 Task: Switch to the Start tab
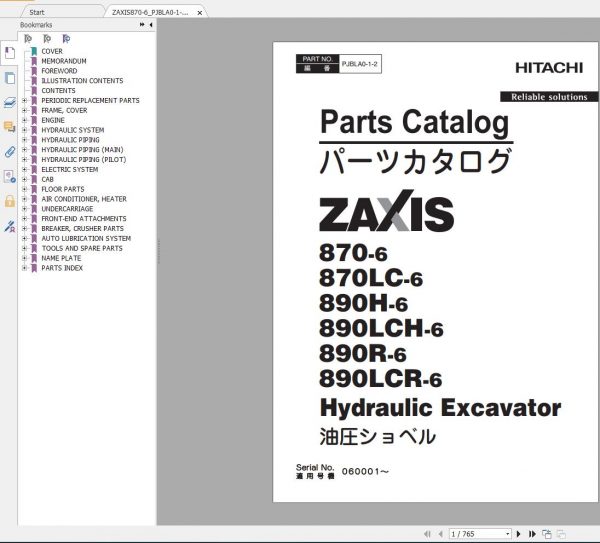pyautogui.click(x=37, y=12)
